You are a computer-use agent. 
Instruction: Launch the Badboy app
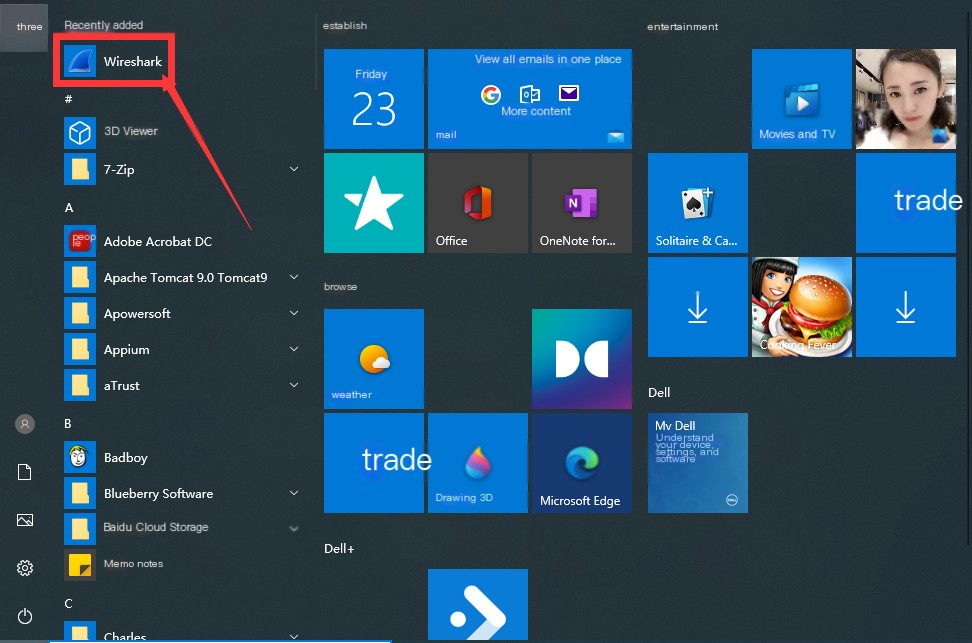click(107, 458)
